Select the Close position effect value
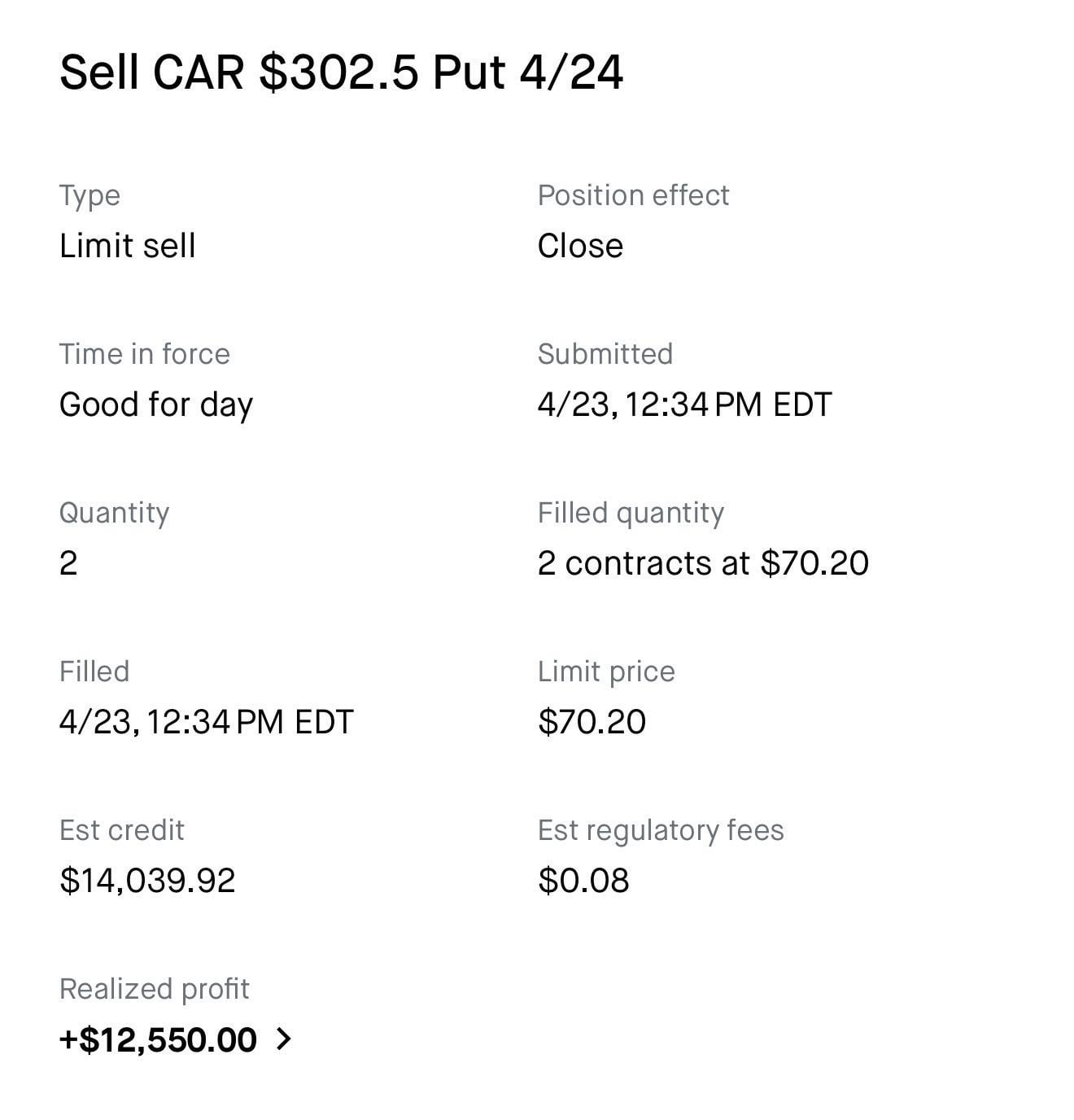 [580, 246]
